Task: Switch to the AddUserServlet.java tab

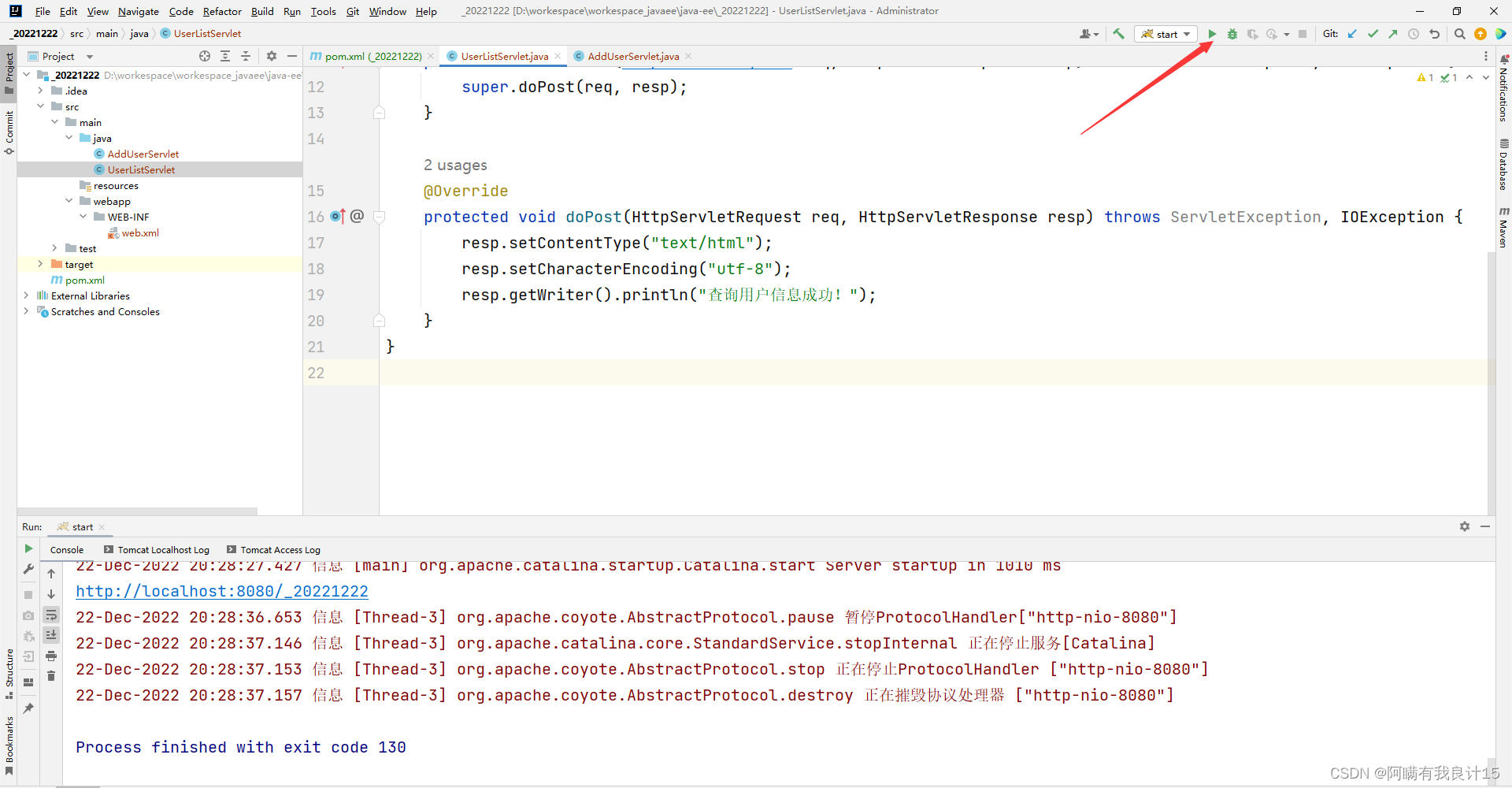Action: [x=633, y=56]
